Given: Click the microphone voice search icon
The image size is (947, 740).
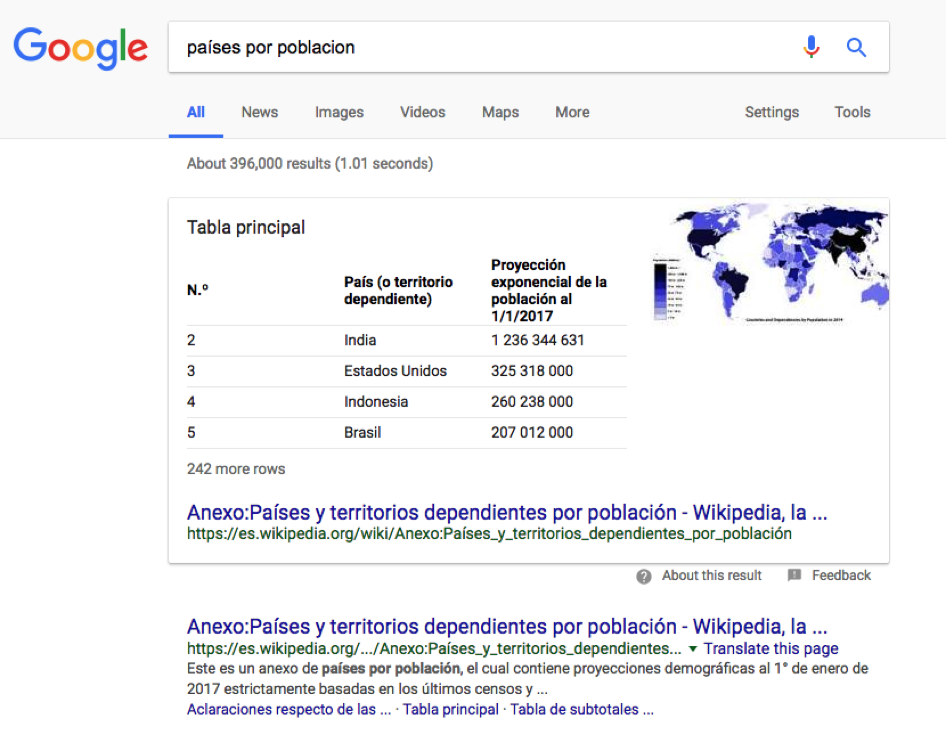Looking at the screenshot, I should coord(811,47).
